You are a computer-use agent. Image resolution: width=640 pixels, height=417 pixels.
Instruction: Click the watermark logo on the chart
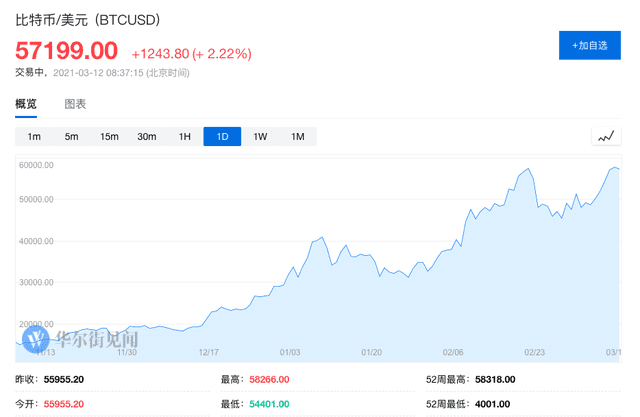pos(42,340)
